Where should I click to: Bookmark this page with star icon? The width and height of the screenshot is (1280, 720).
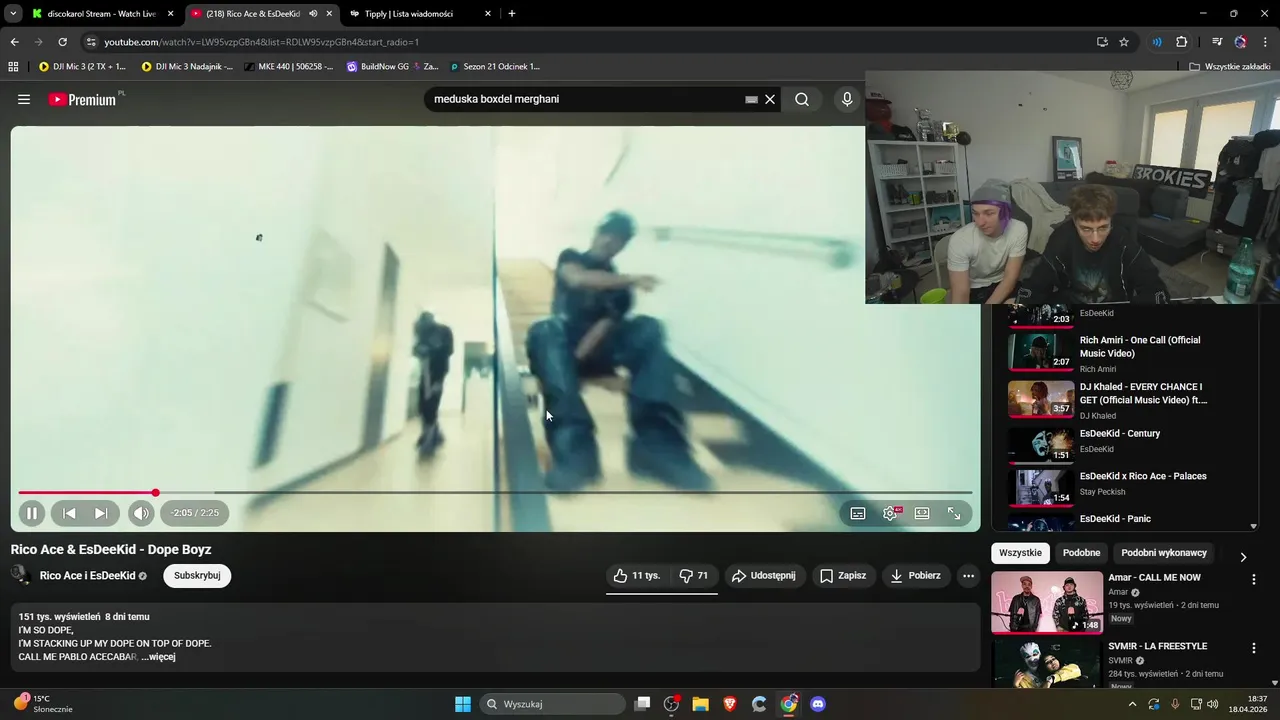click(x=1124, y=42)
